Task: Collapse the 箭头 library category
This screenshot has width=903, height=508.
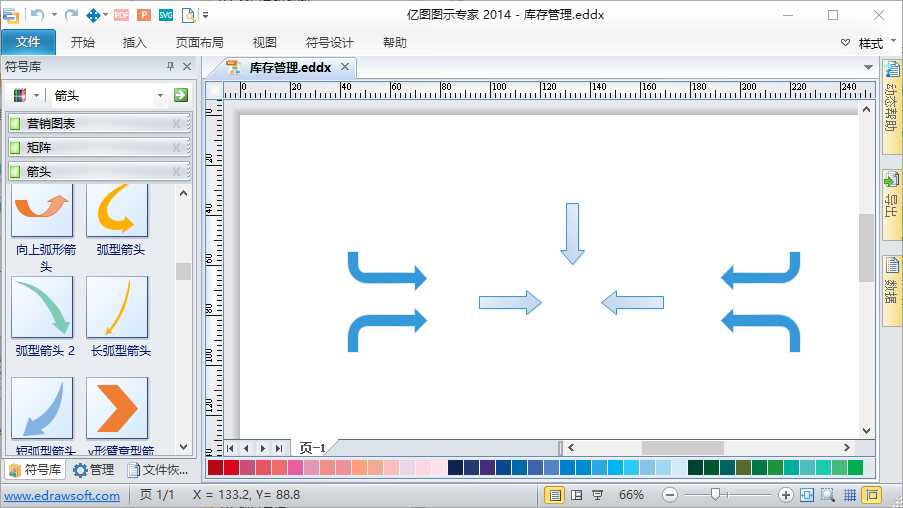Action: point(99,172)
